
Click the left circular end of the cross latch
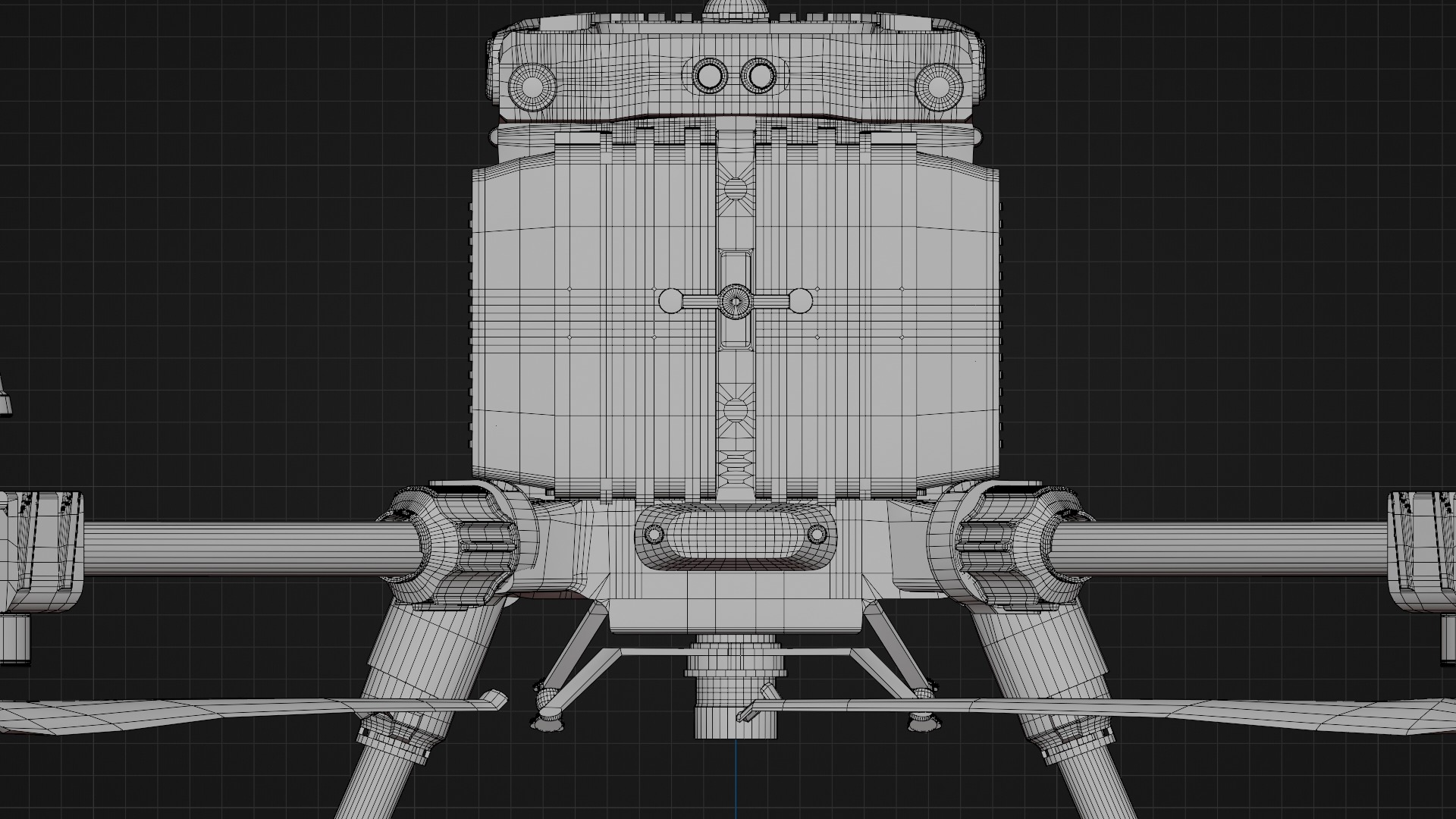coord(670,301)
